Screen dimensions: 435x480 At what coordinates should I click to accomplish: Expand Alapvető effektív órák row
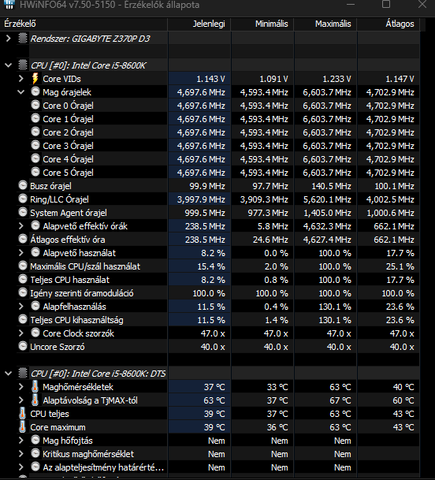(21, 226)
